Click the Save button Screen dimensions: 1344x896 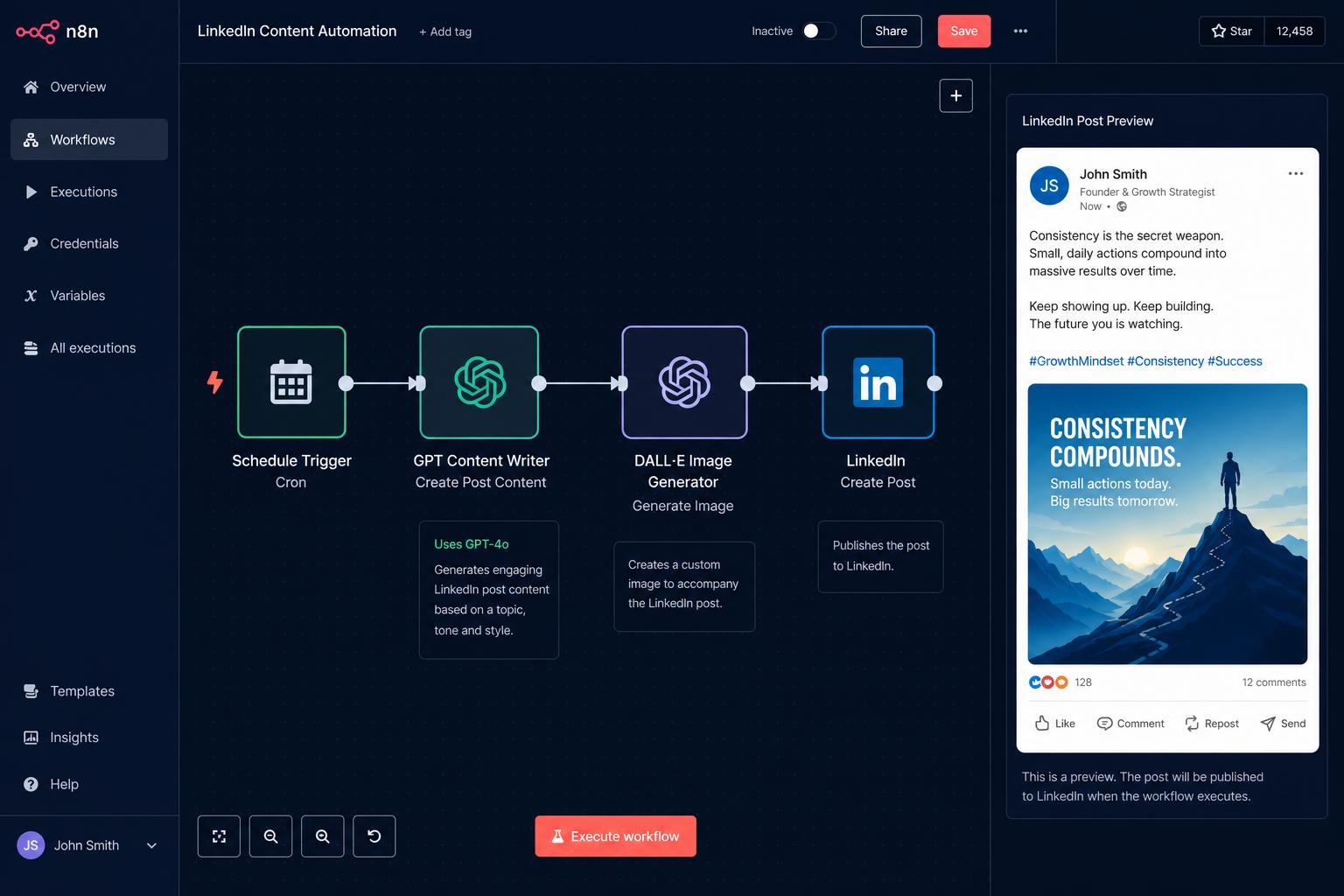coord(964,31)
